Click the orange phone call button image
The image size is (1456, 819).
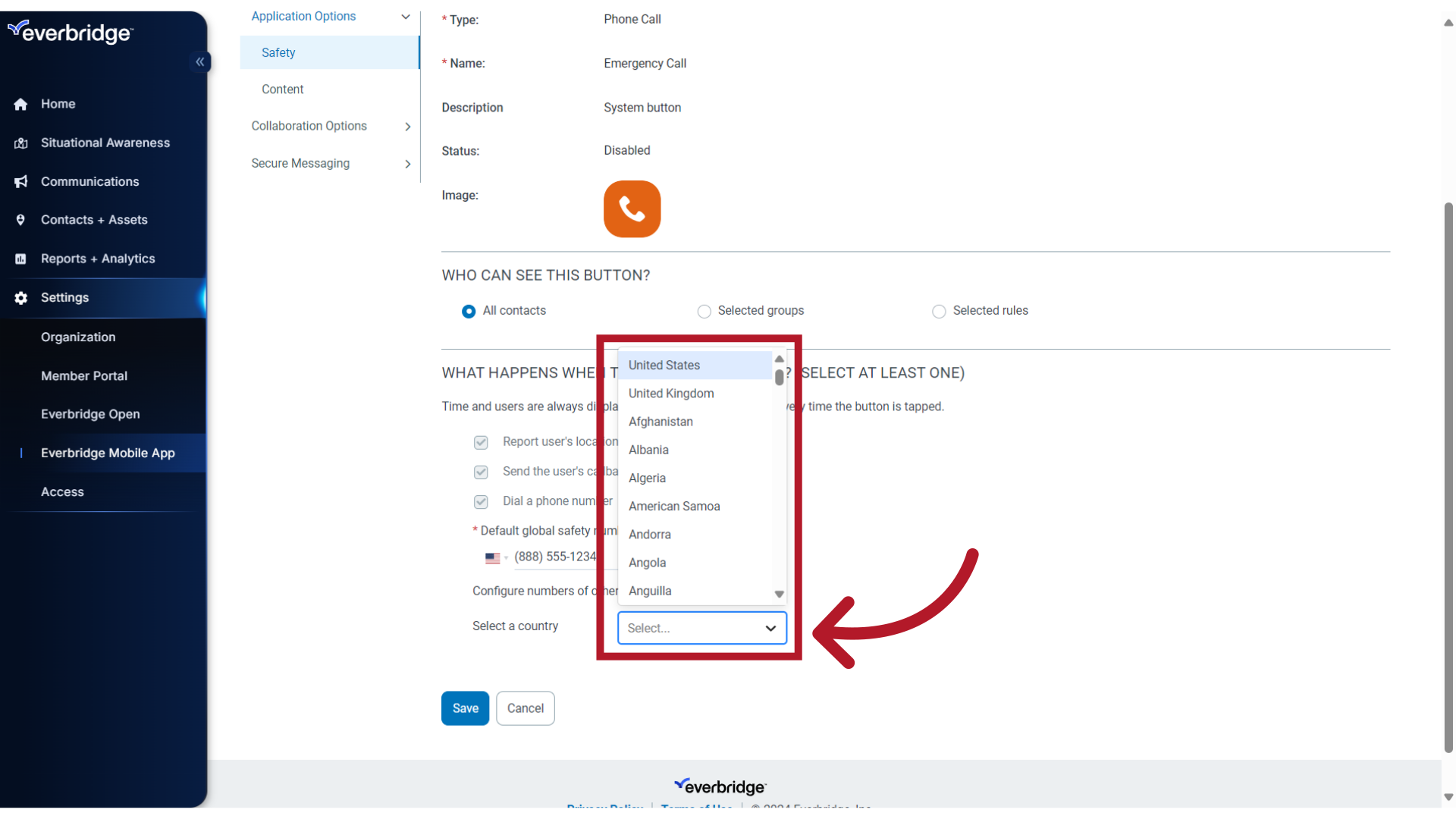pyautogui.click(x=632, y=209)
